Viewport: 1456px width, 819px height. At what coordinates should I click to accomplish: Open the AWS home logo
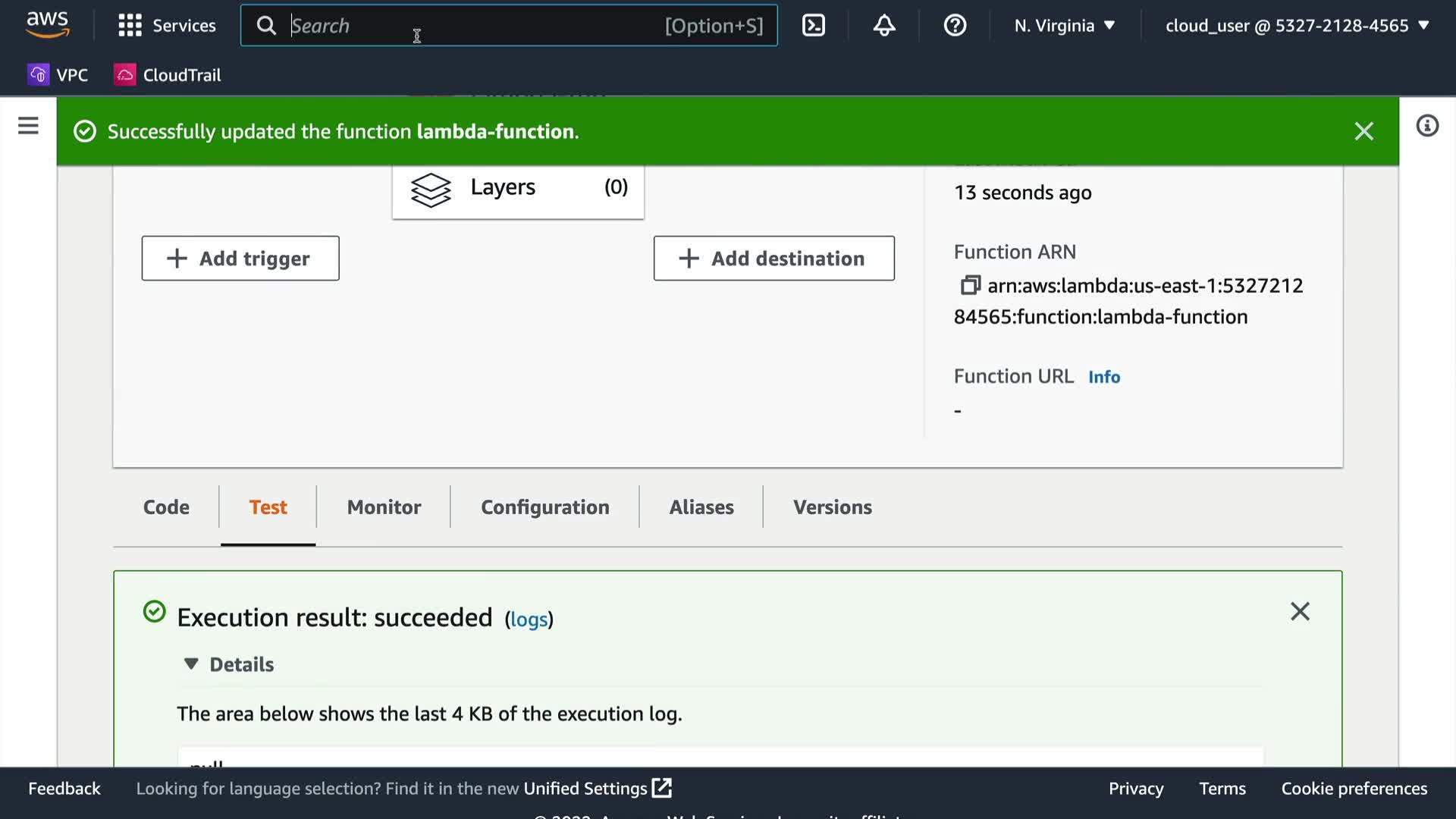coord(47,24)
